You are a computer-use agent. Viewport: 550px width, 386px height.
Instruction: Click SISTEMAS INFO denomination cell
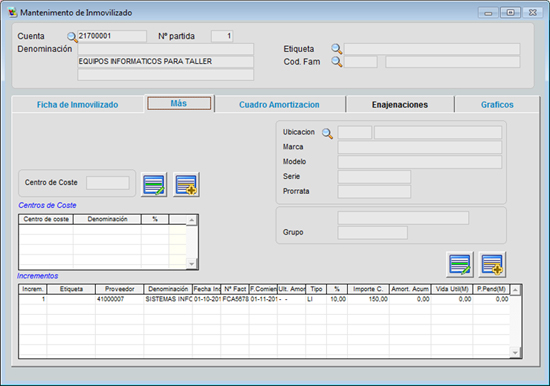168,299
